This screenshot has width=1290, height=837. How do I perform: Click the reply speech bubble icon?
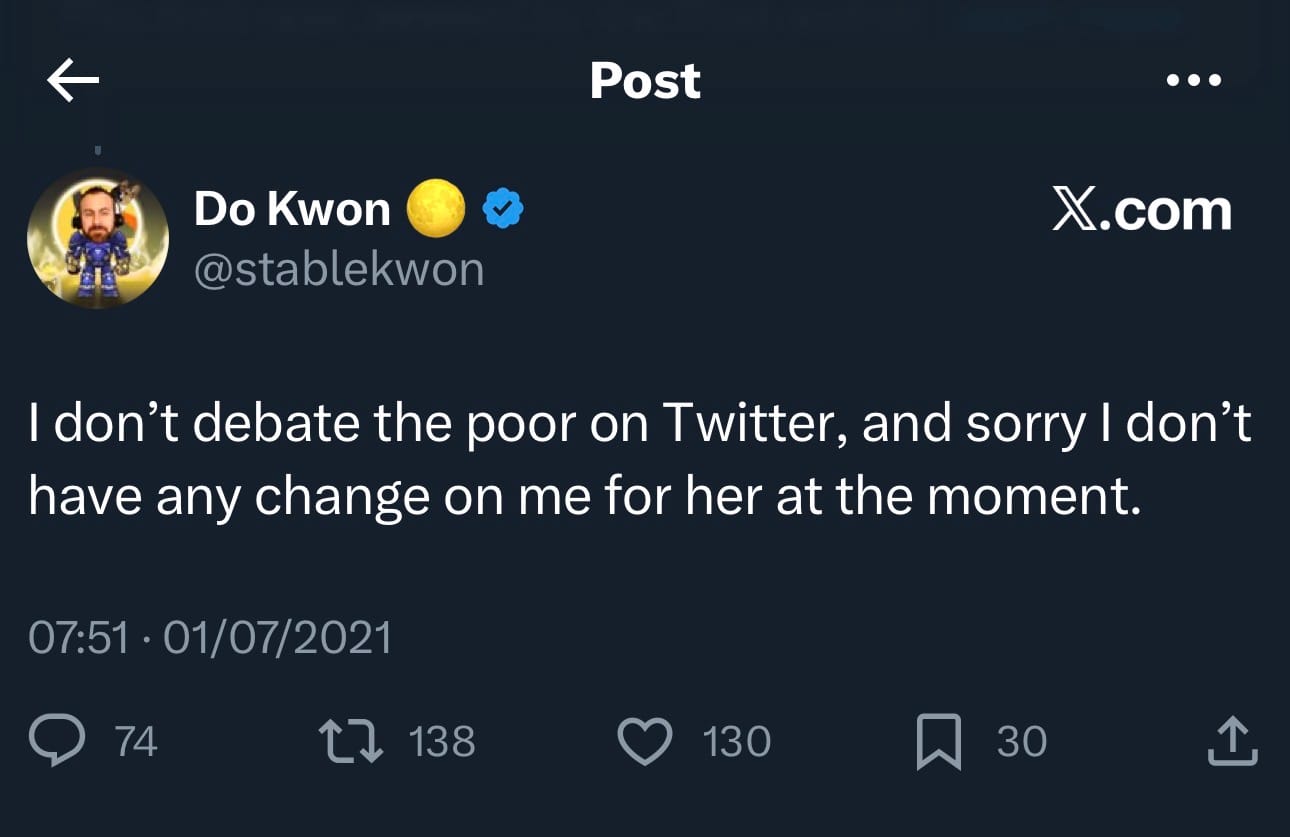coord(58,740)
